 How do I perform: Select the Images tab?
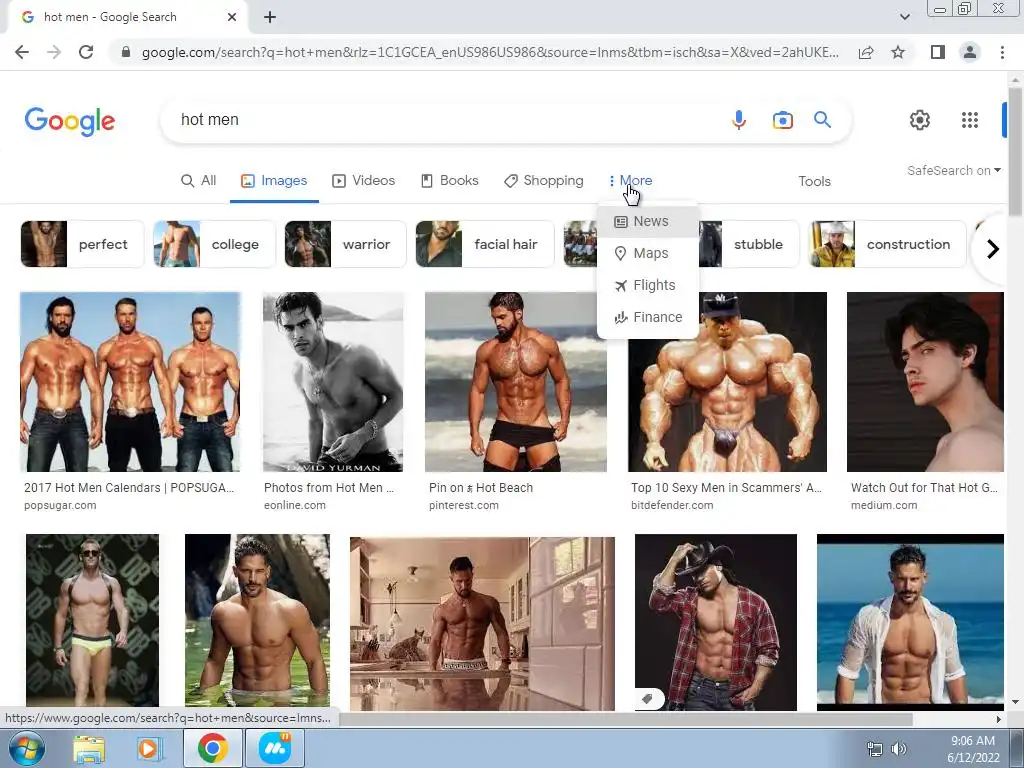point(274,181)
